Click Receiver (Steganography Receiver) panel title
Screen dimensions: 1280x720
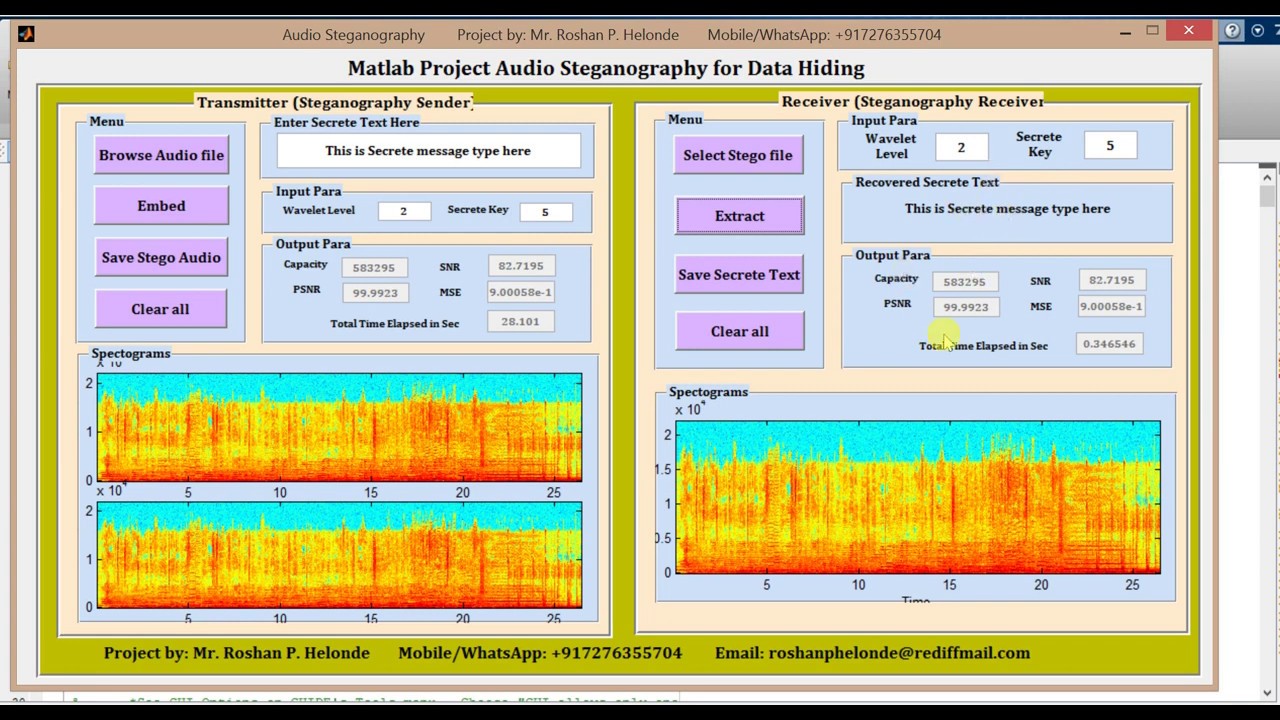(x=913, y=101)
